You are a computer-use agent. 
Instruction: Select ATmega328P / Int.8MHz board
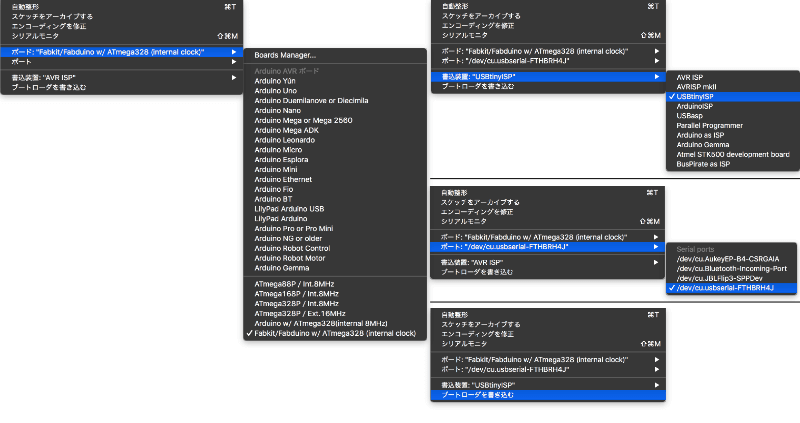click(335, 304)
